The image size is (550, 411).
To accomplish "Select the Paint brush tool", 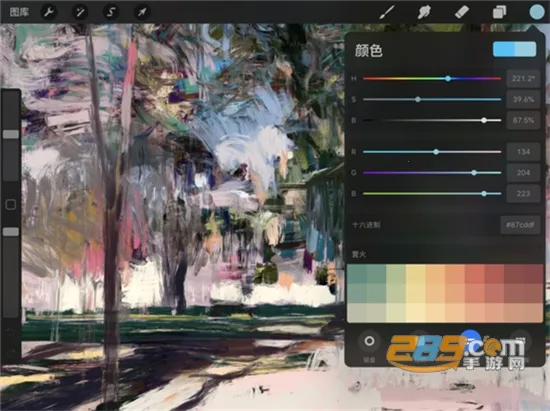I will point(387,12).
